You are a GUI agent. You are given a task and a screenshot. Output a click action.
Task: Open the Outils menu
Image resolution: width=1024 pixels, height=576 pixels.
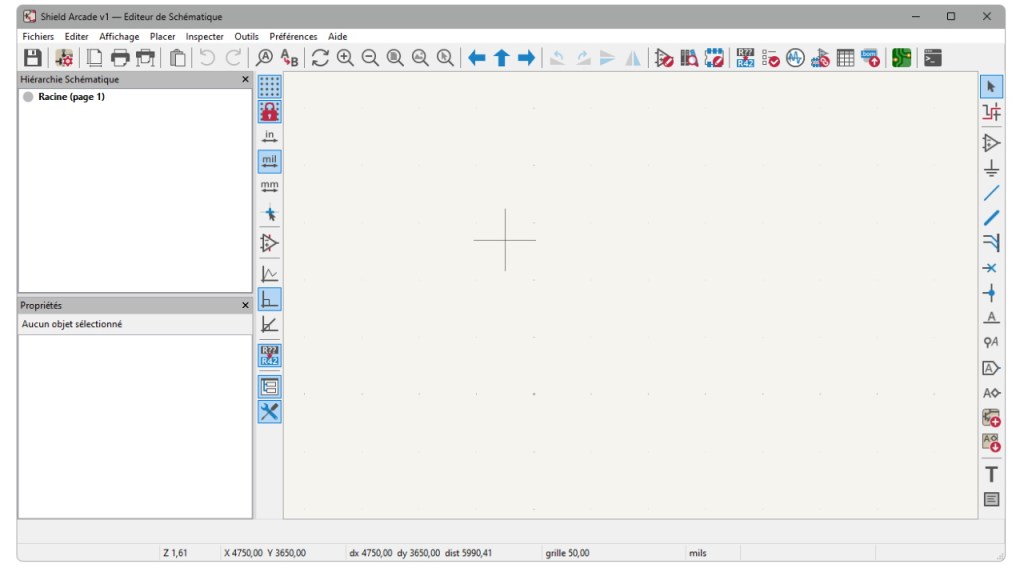tap(245, 36)
